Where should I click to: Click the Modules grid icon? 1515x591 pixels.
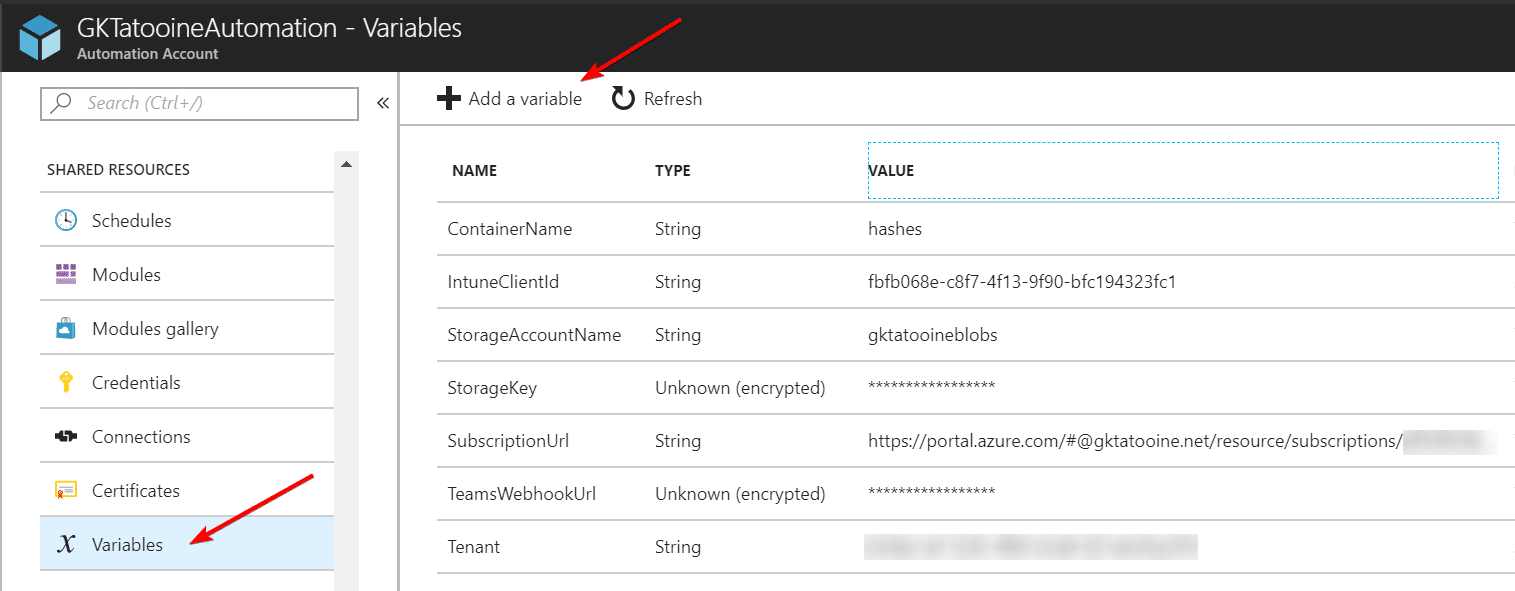(x=66, y=275)
